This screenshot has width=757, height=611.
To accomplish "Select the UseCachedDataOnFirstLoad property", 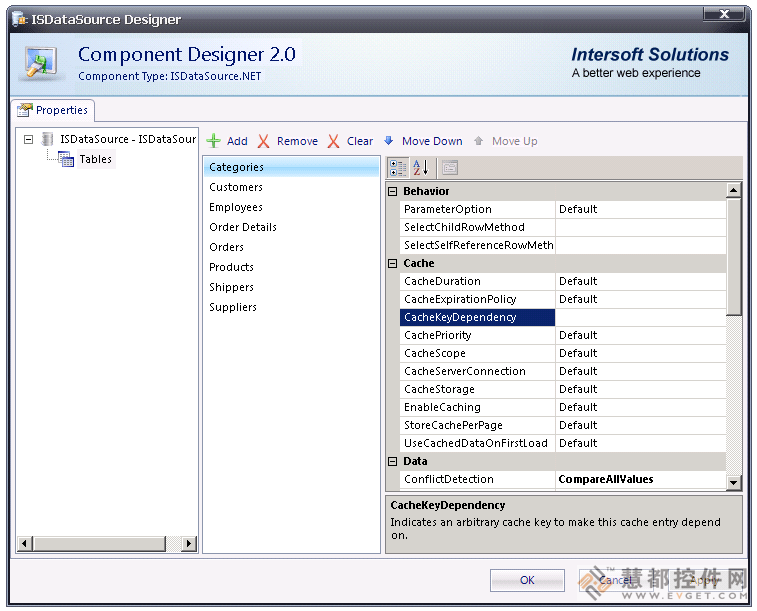I will click(x=477, y=443).
